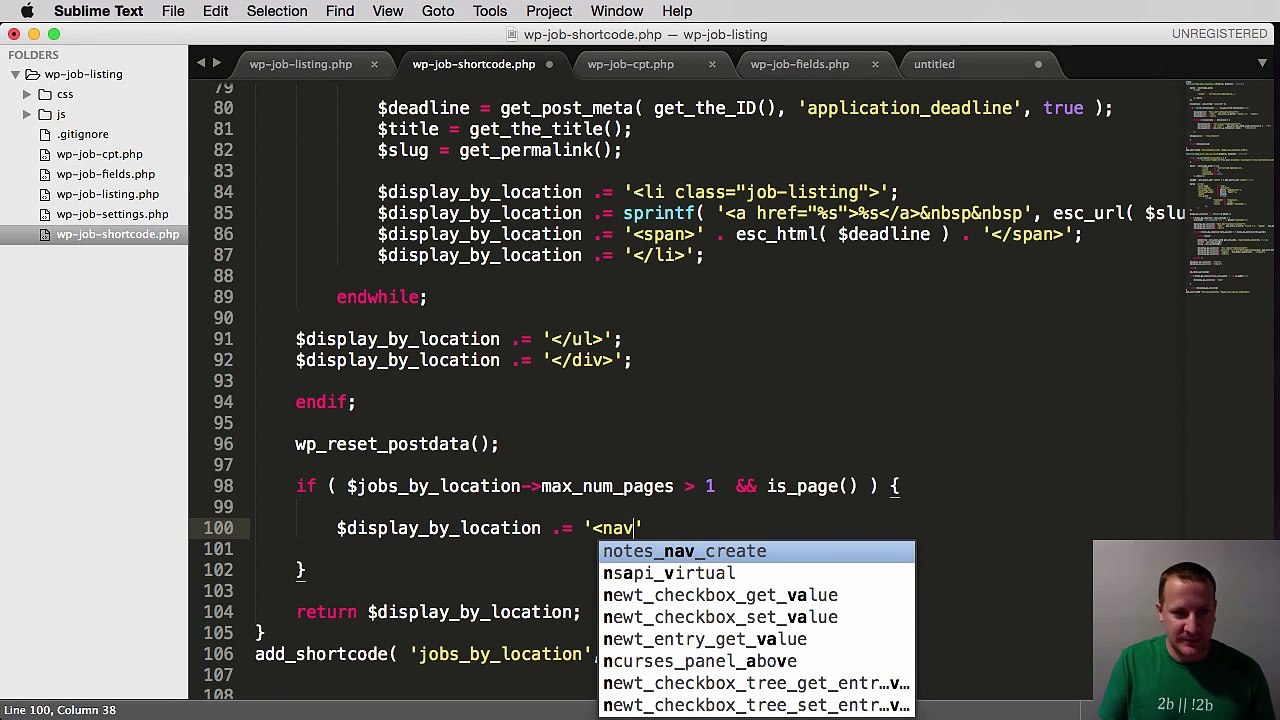Choose newt_checkbox_tree_get_entr… autocomplete suggestion
The height and width of the screenshot is (720, 1280).
757,683
